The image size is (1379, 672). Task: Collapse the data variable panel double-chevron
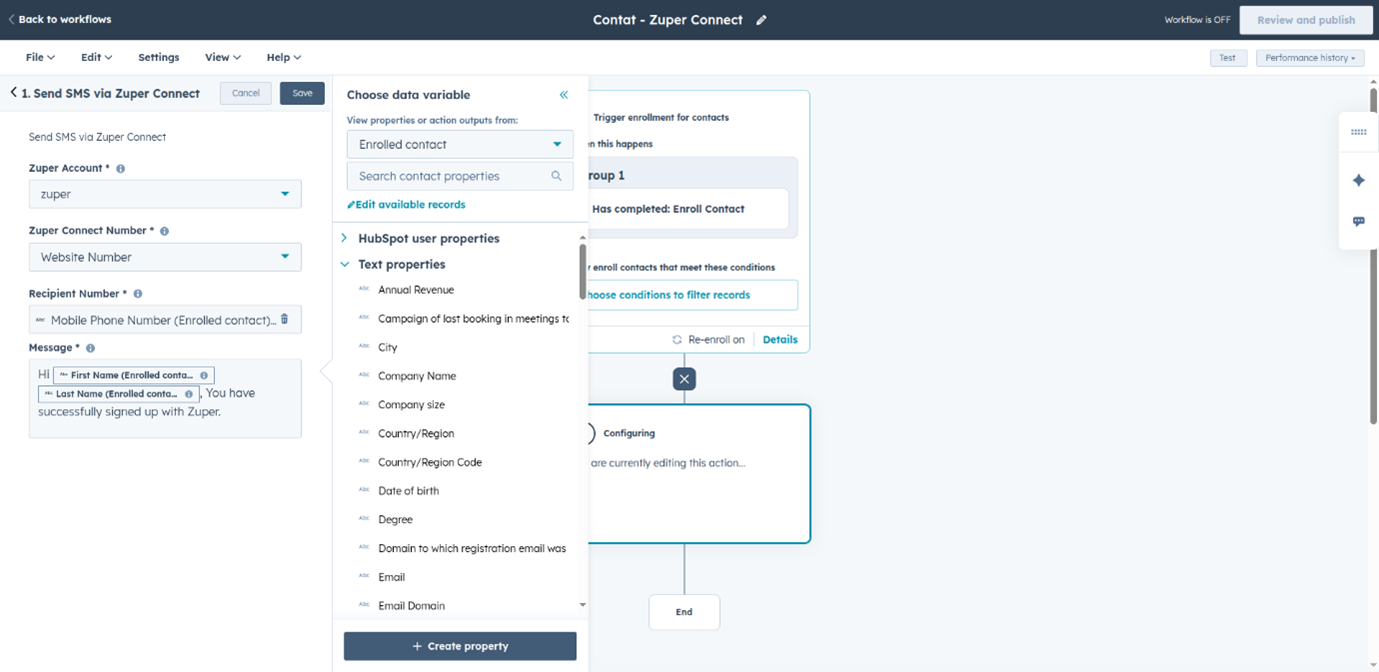point(564,95)
